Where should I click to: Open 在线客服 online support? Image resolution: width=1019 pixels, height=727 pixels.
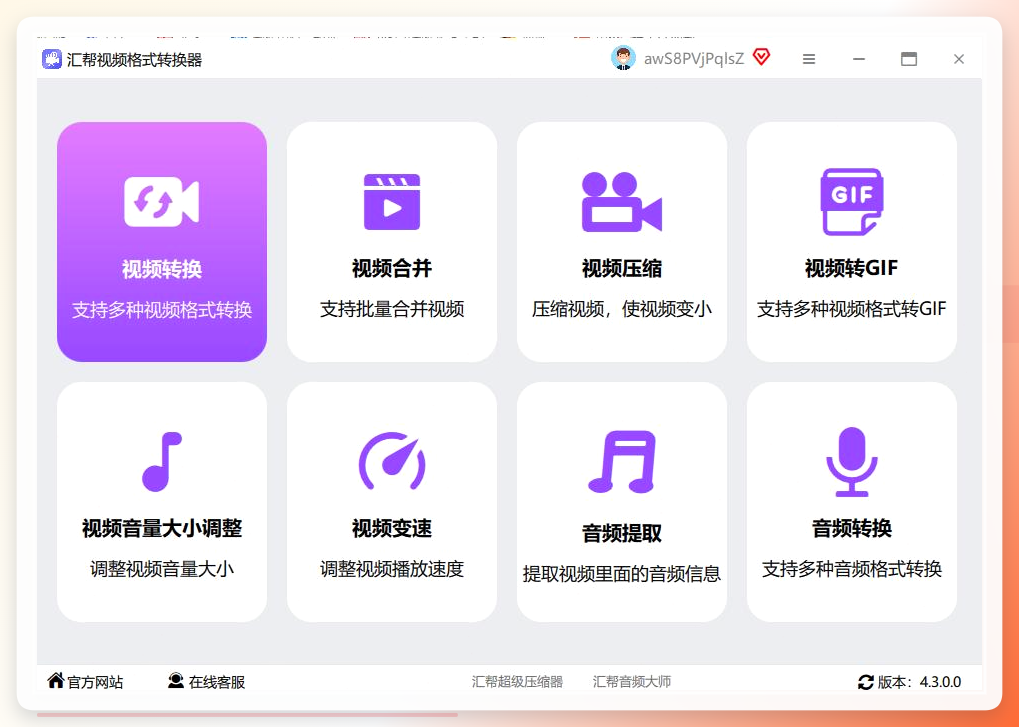click(216, 682)
